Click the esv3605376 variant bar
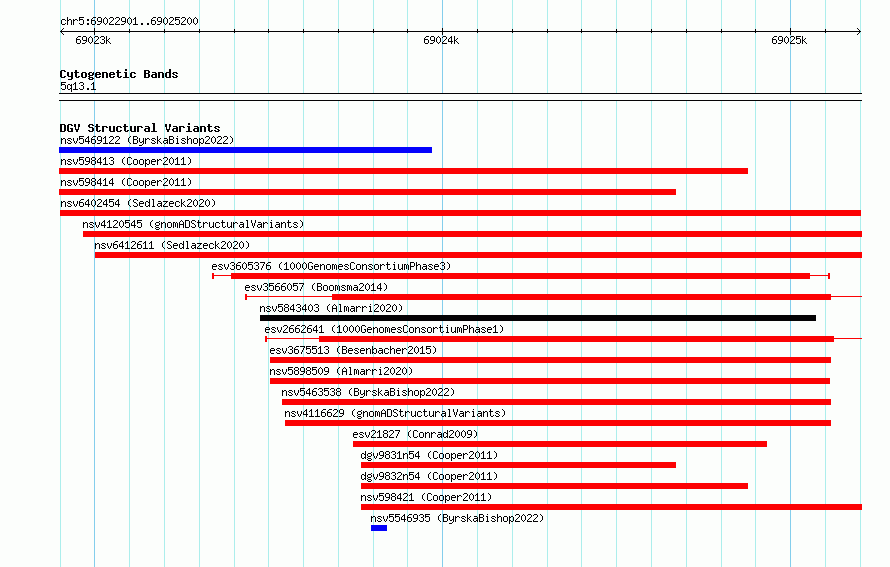The image size is (890, 567). pyautogui.click(x=520, y=276)
